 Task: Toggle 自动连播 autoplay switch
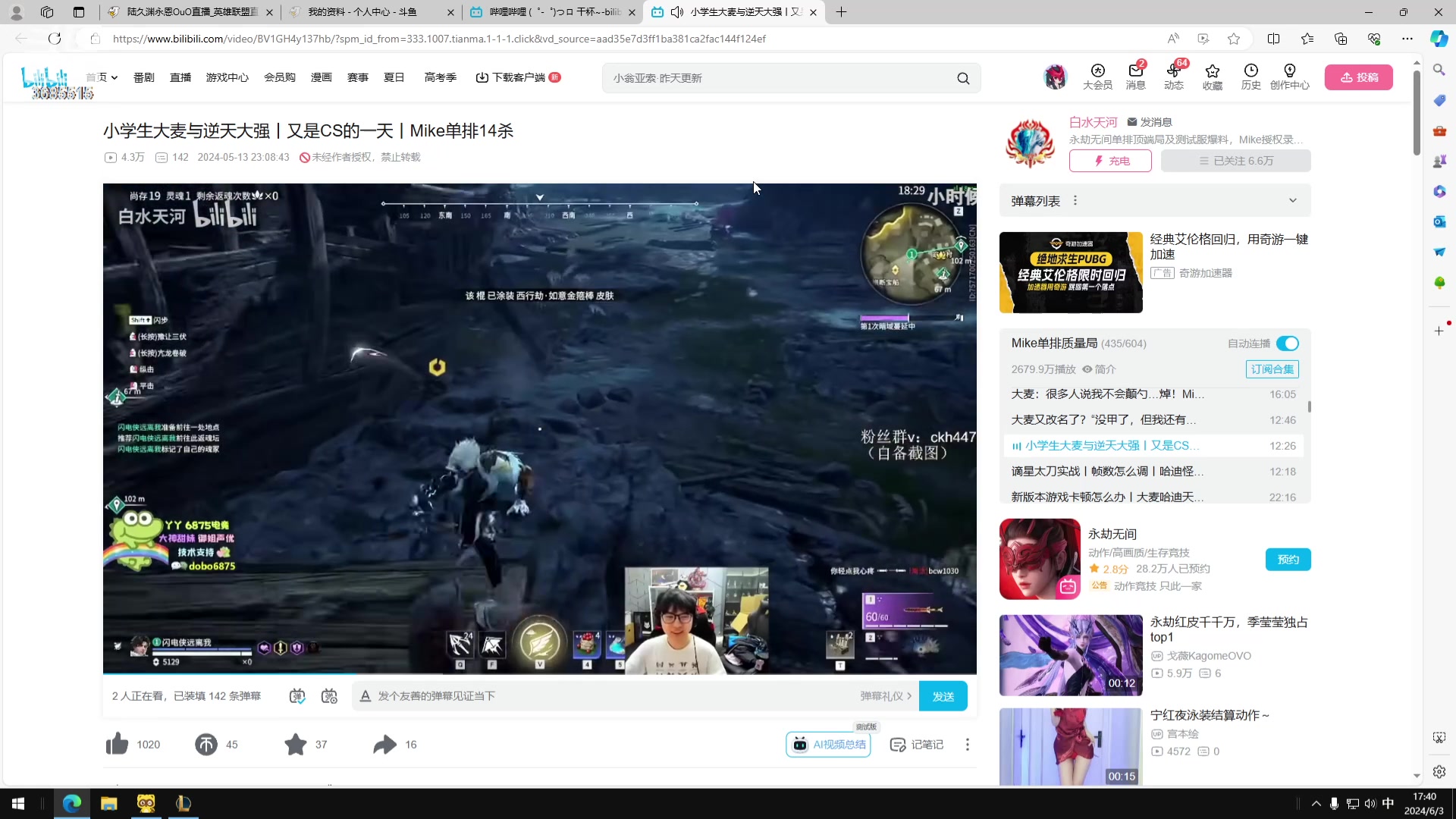coord(1288,344)
